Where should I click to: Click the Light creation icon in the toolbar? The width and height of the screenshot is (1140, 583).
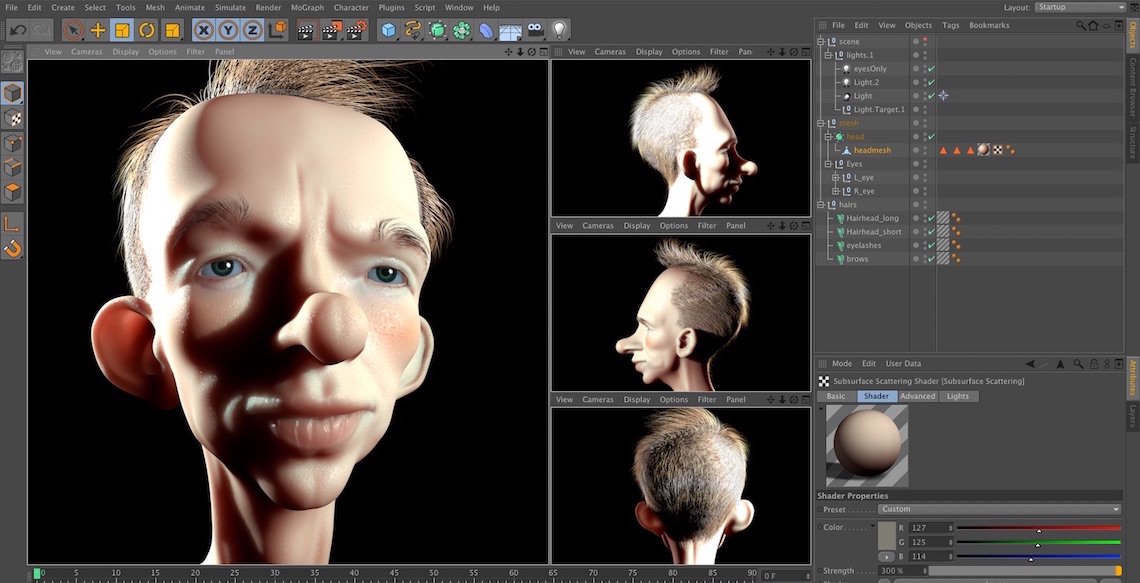coord(560,30)
